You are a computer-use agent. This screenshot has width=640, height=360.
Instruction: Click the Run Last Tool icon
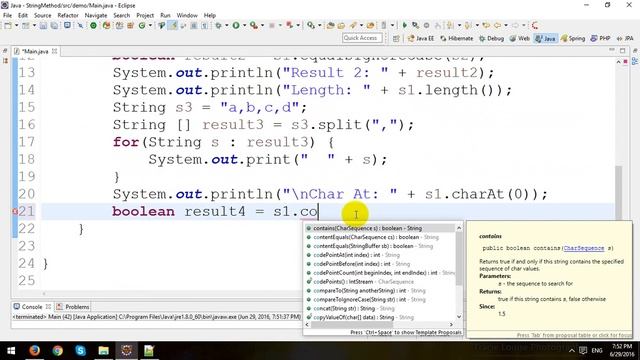[x=254, y=25]
